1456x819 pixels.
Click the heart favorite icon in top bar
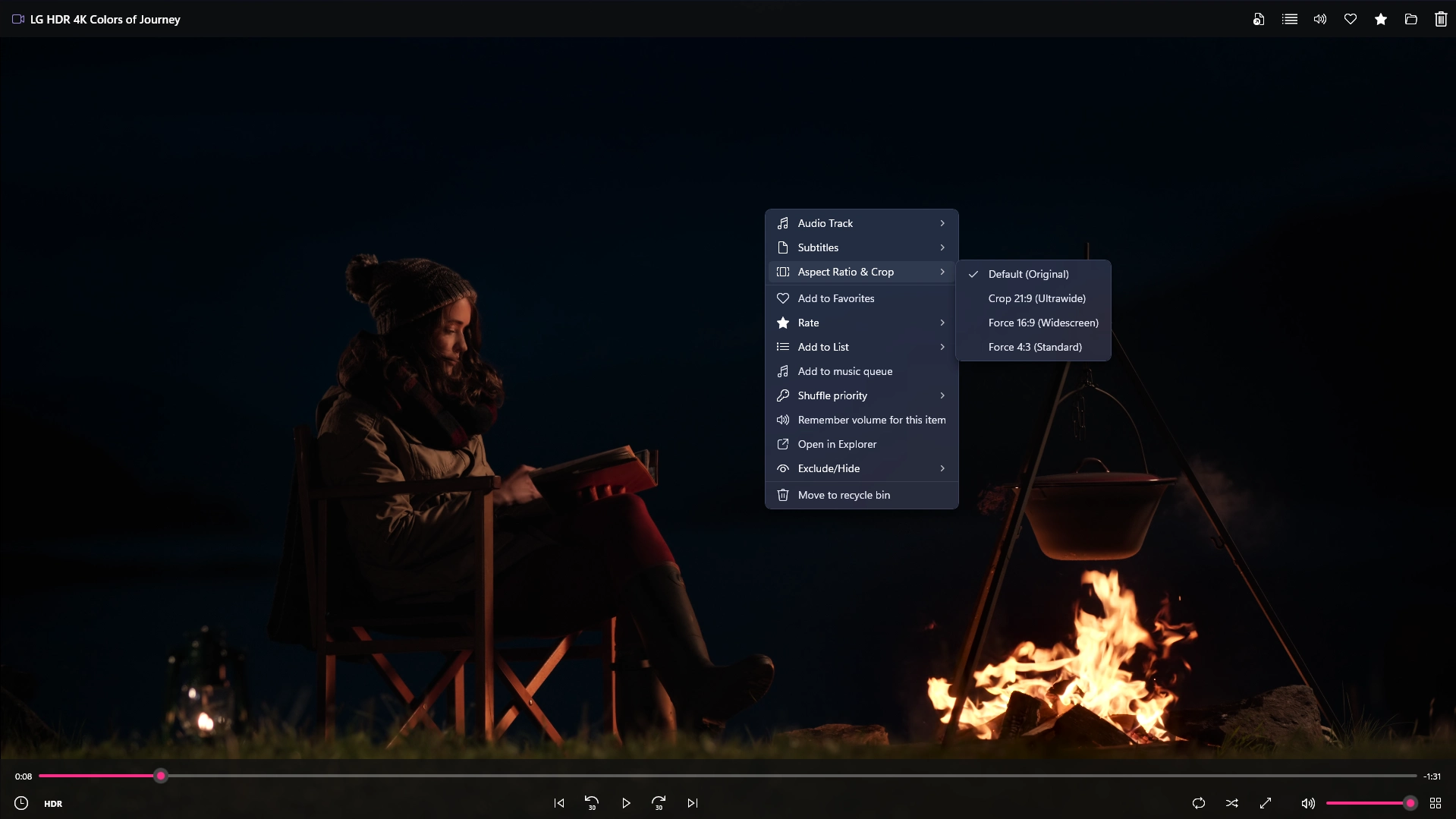coord(1351,19)
